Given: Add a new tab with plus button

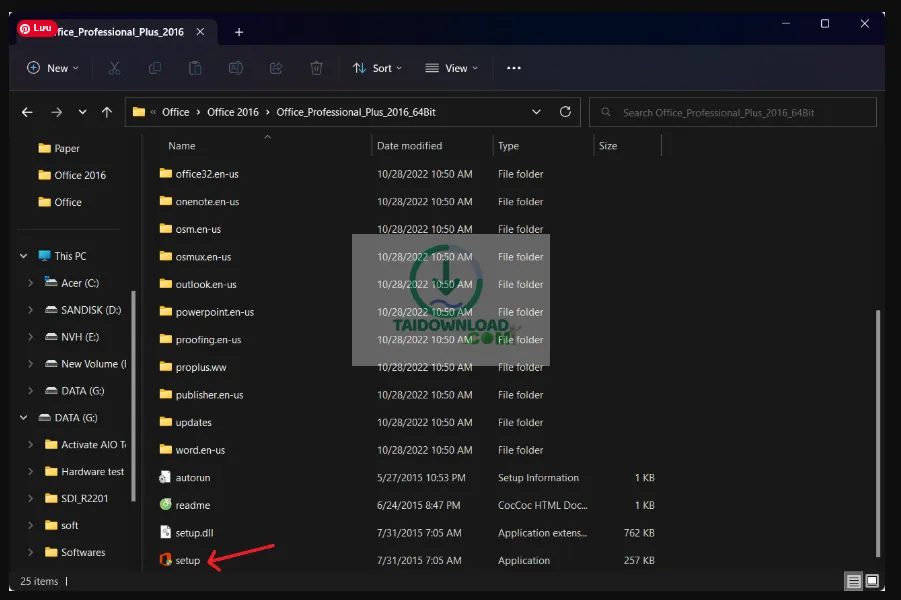Looking at the screenshot, I should pos(238,32).
